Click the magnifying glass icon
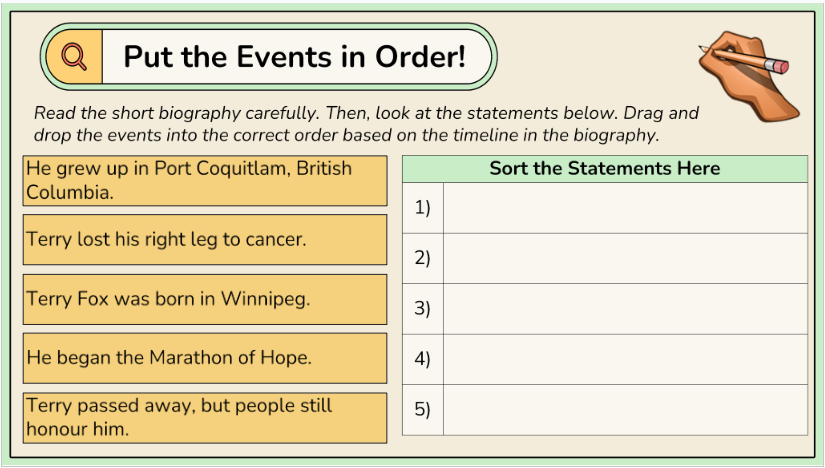This screenshot has width=825, height=468. pos(74,57)
